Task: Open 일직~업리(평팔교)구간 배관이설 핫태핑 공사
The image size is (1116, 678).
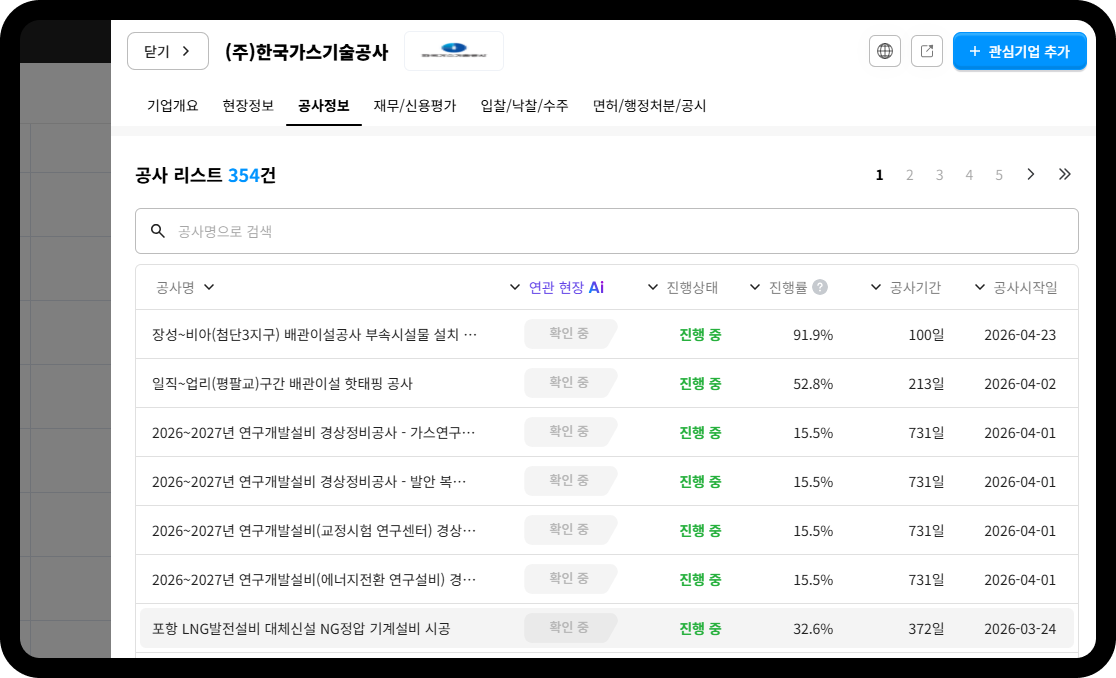Action: pyautogui.click(x=606, y=383)
